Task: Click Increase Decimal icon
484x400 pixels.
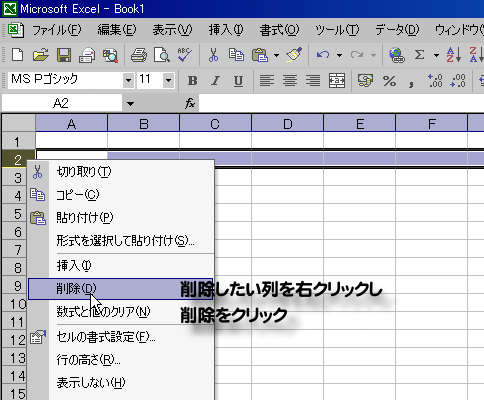Action: pyautogui.click(x=435, y=81)
